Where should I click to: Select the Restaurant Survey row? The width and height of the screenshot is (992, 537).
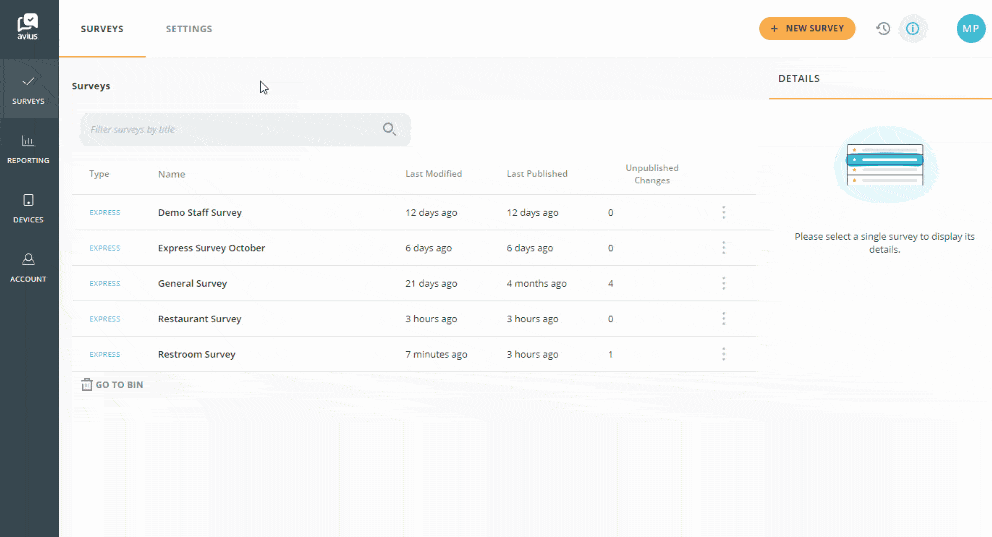[x=200, y=319]
